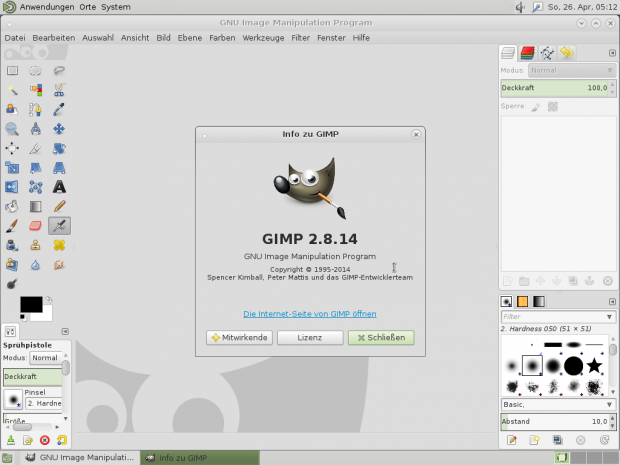Select the Blur/Sharpen droplet tool
Image resolution: width=620 pixels, height=465 pixels.
pyautogui.click(x=36, y=265)
